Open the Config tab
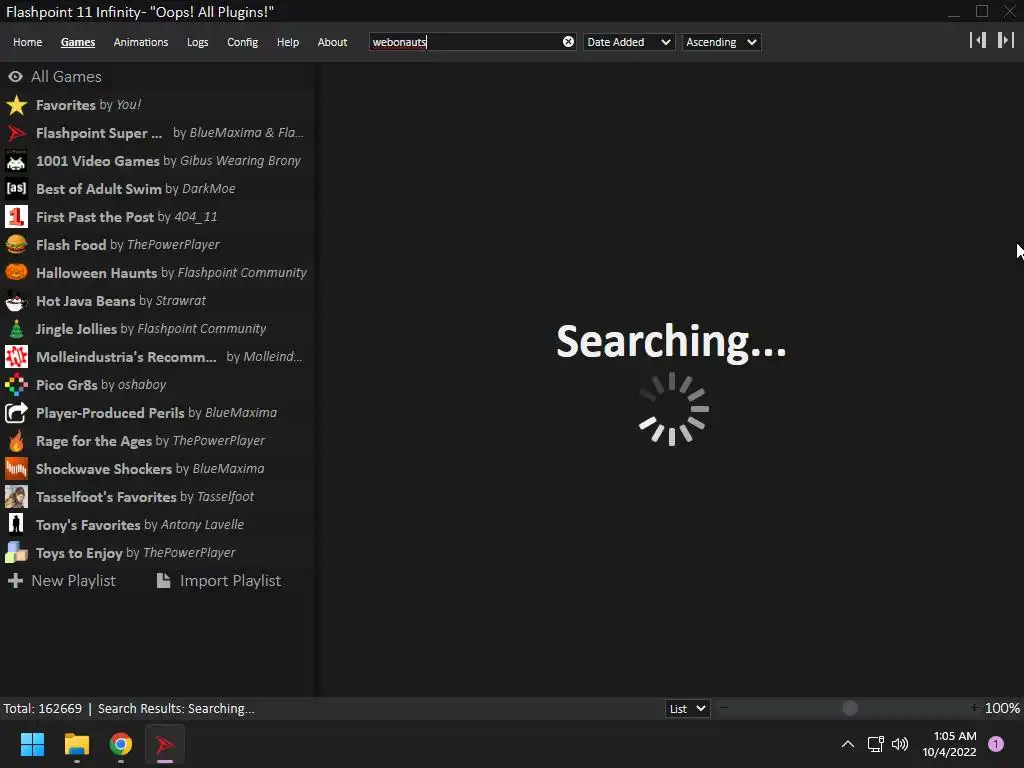This screenshot has height=768, width=1024. point(242,42)
